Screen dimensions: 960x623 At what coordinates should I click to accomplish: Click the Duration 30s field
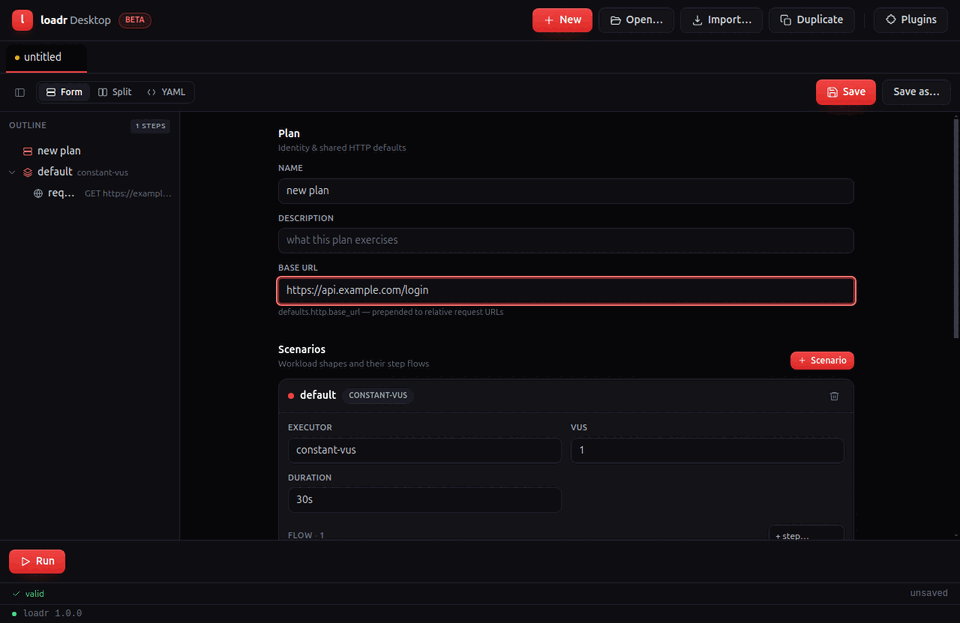(x=424, y=500)
